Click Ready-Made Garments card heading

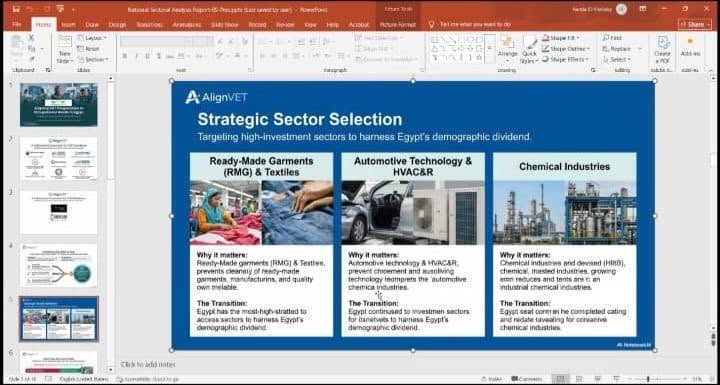point(261,167)
